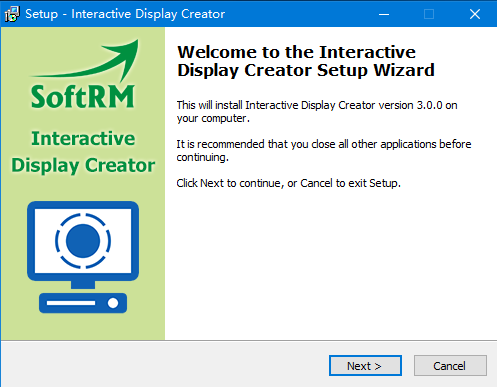Viewport: 497px width, 387px height.
Task: Click the window title 'Setup - Interactive Display Creator'
Action: coord(125,14)
